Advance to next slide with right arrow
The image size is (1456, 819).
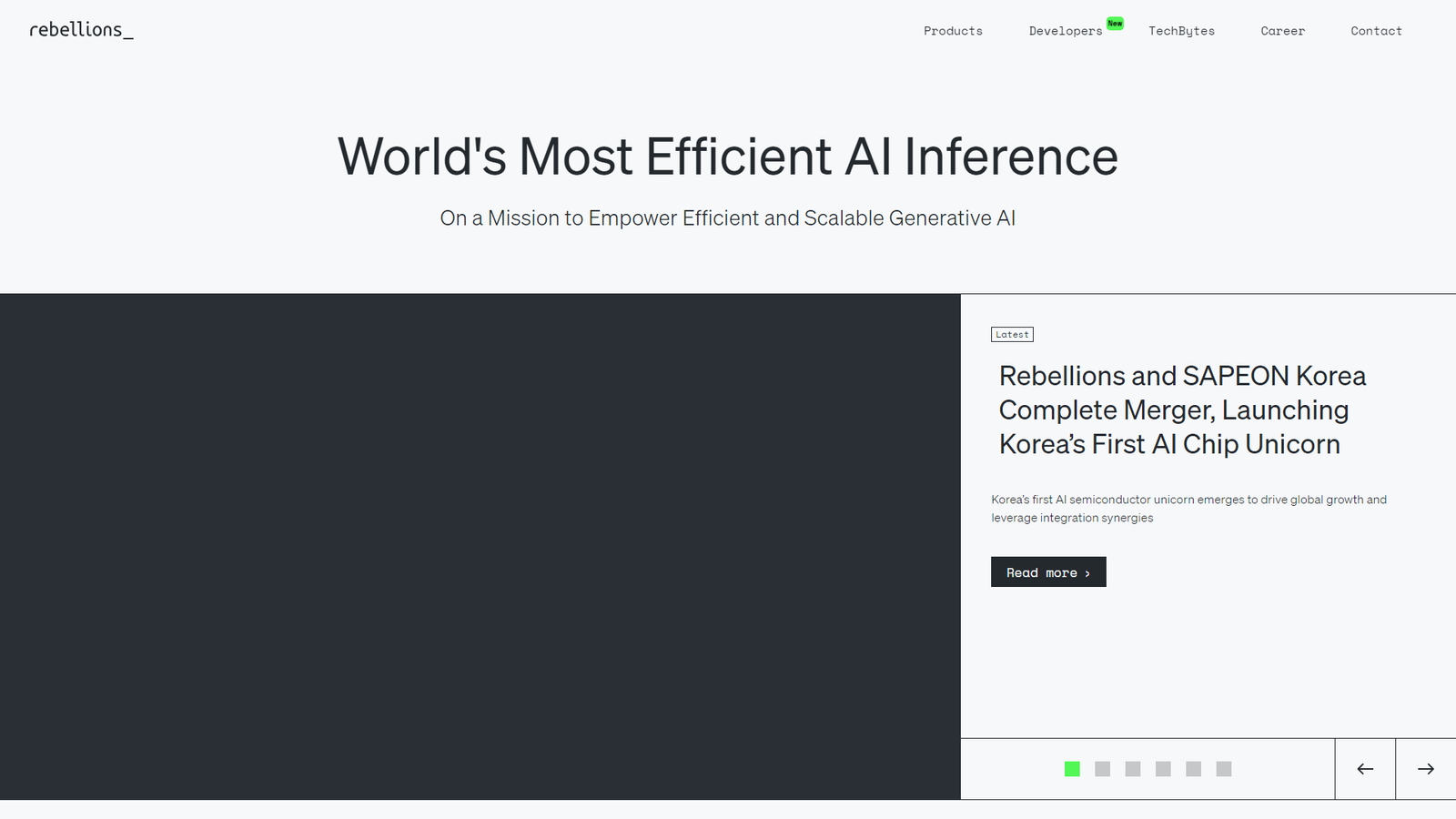pos(1426,769)
